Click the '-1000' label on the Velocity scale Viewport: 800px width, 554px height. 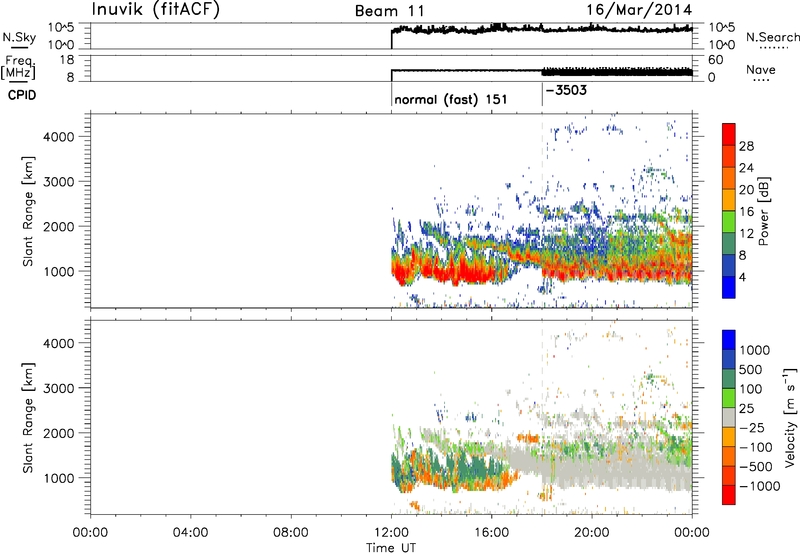(760, 486)
